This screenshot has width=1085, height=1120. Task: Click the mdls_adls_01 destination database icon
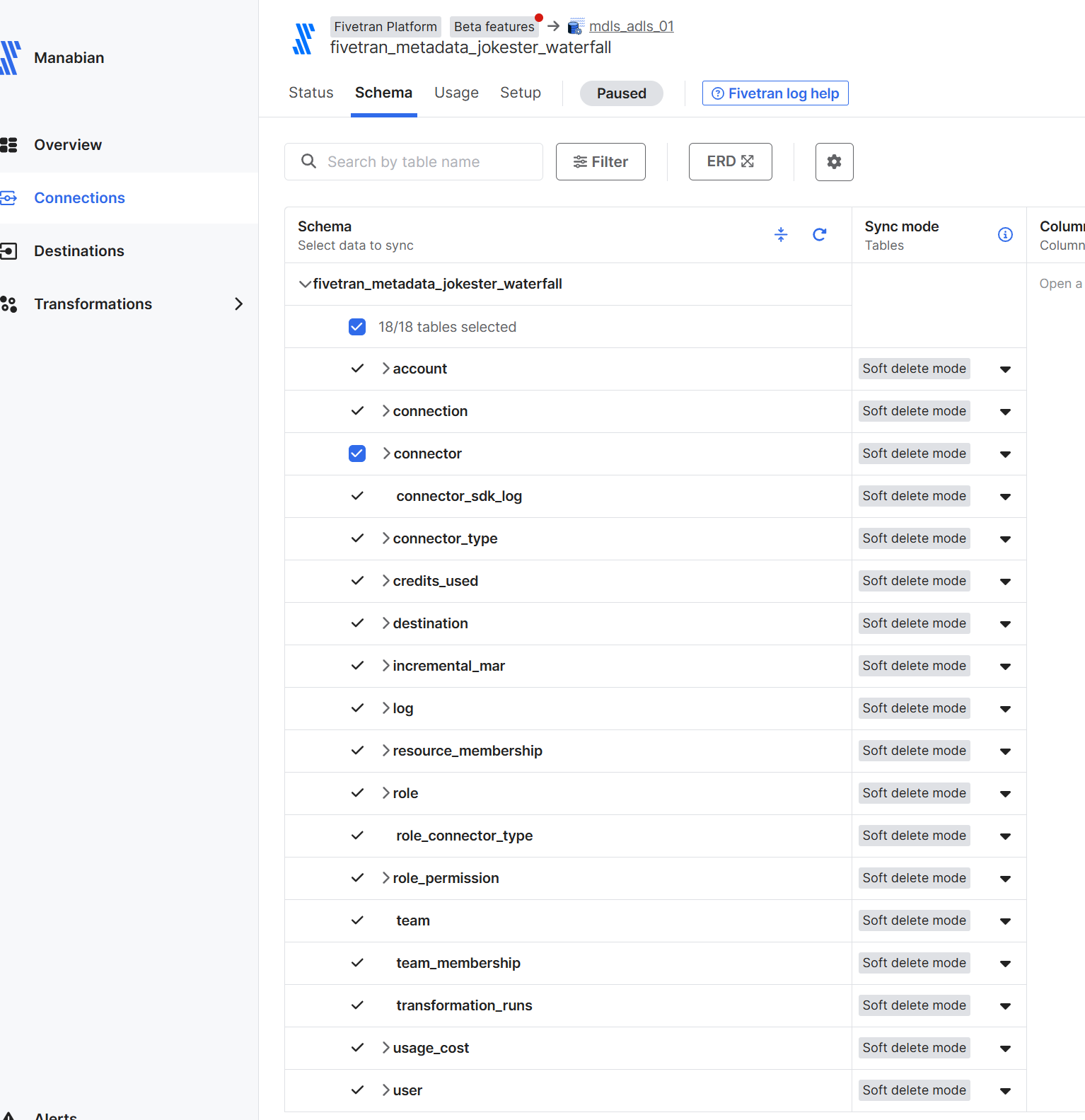pyautogui.click(x=576, y=27)
